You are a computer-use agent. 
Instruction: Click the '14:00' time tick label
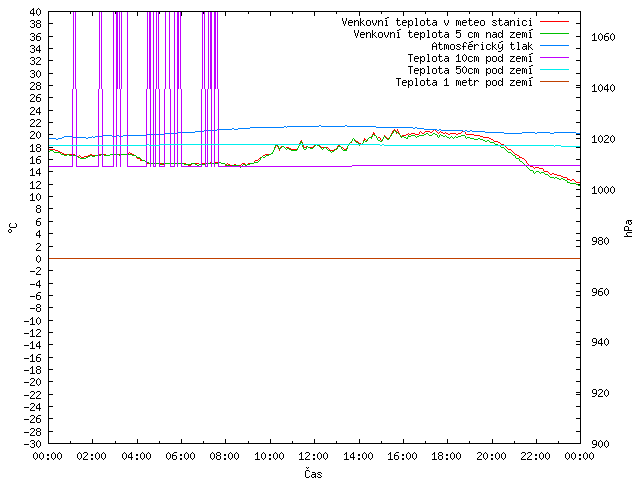pos(358,456)
